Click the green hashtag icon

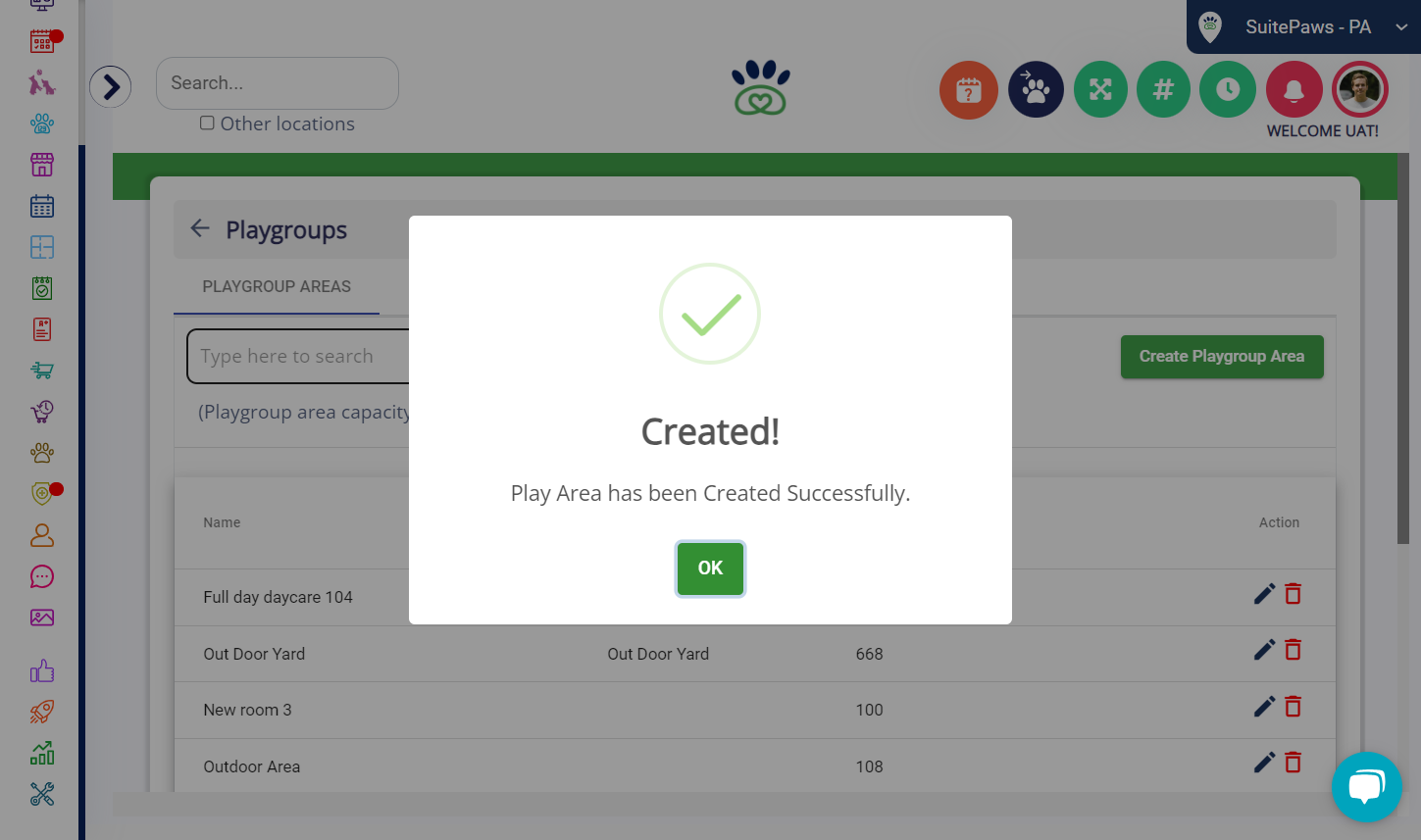point(1163,90)
